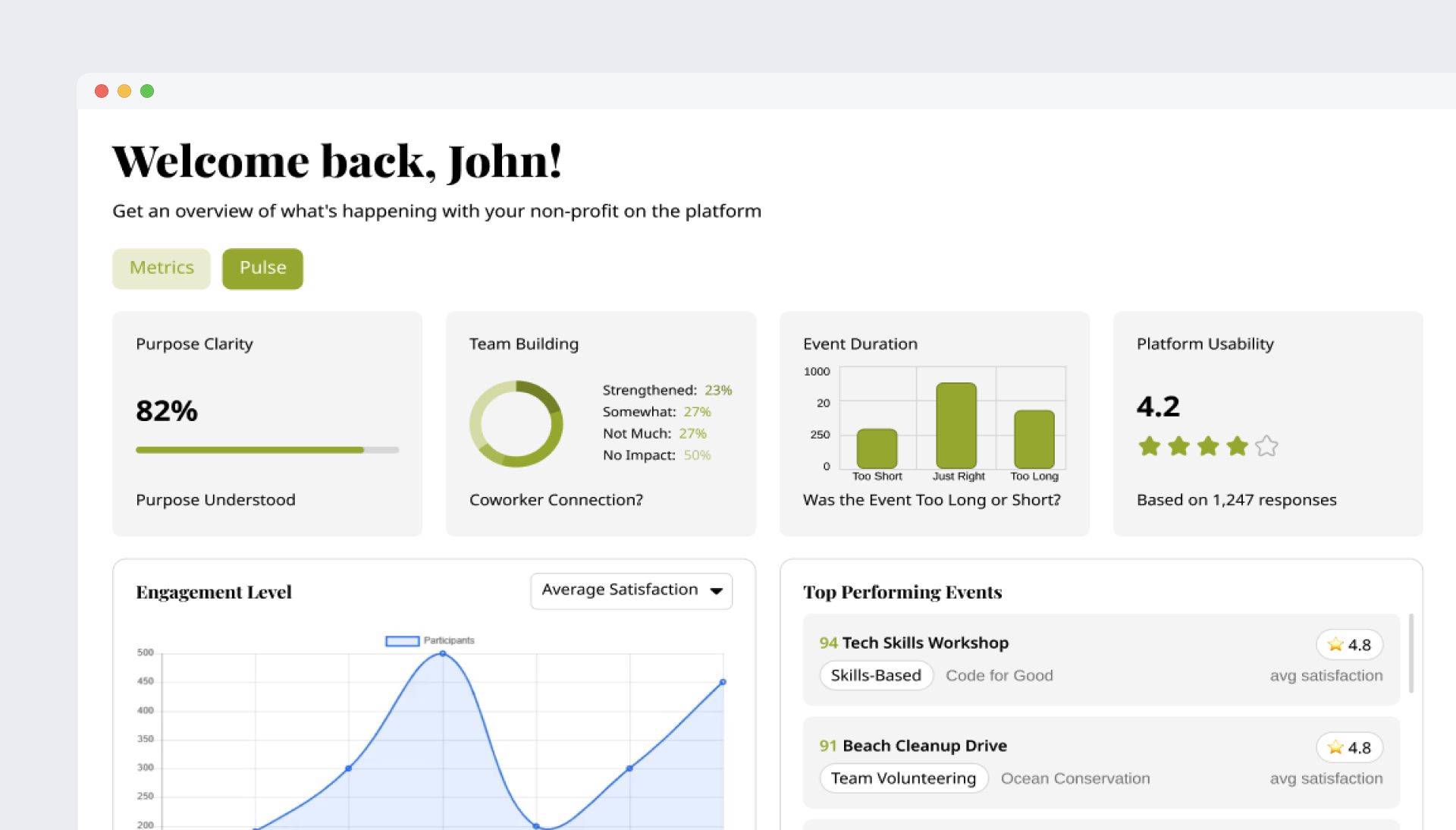Click Beach Cleanup Drive star rating badge

1349,748
